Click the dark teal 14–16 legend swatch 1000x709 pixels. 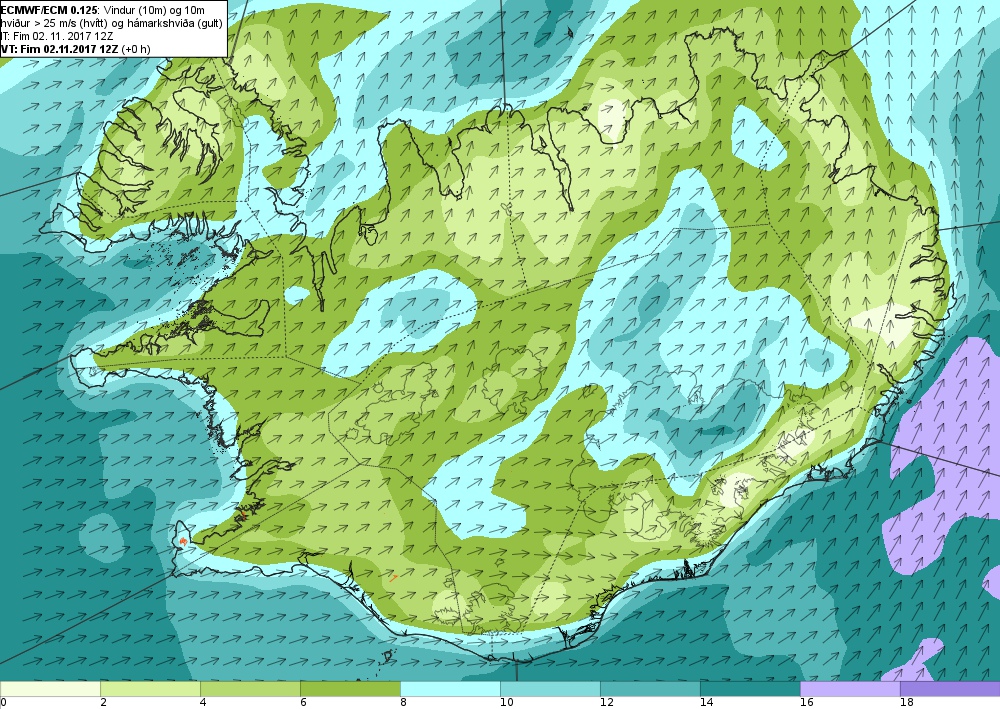pos(751,689)
